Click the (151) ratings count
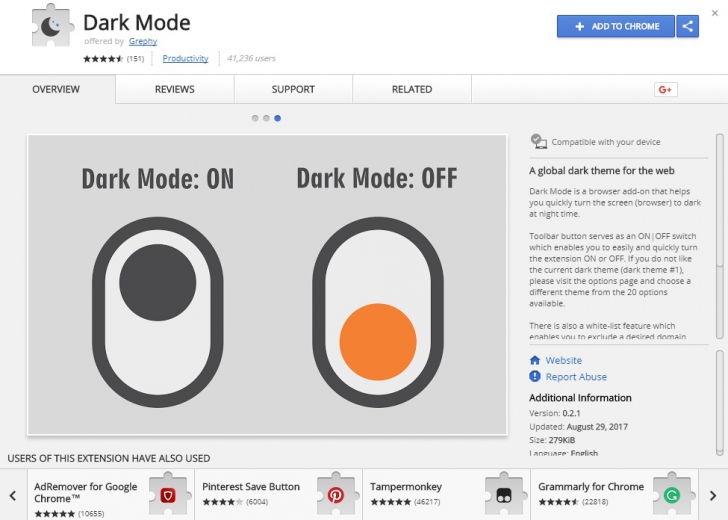 coord(136,58)
